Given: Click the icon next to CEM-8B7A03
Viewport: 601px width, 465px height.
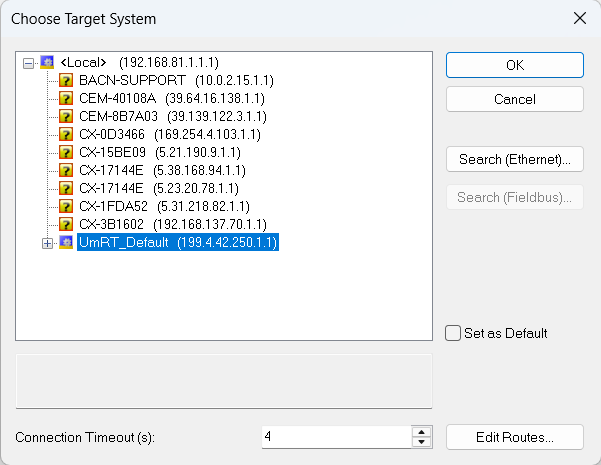Looking at the screenshot, I should [x=66, y=116].
